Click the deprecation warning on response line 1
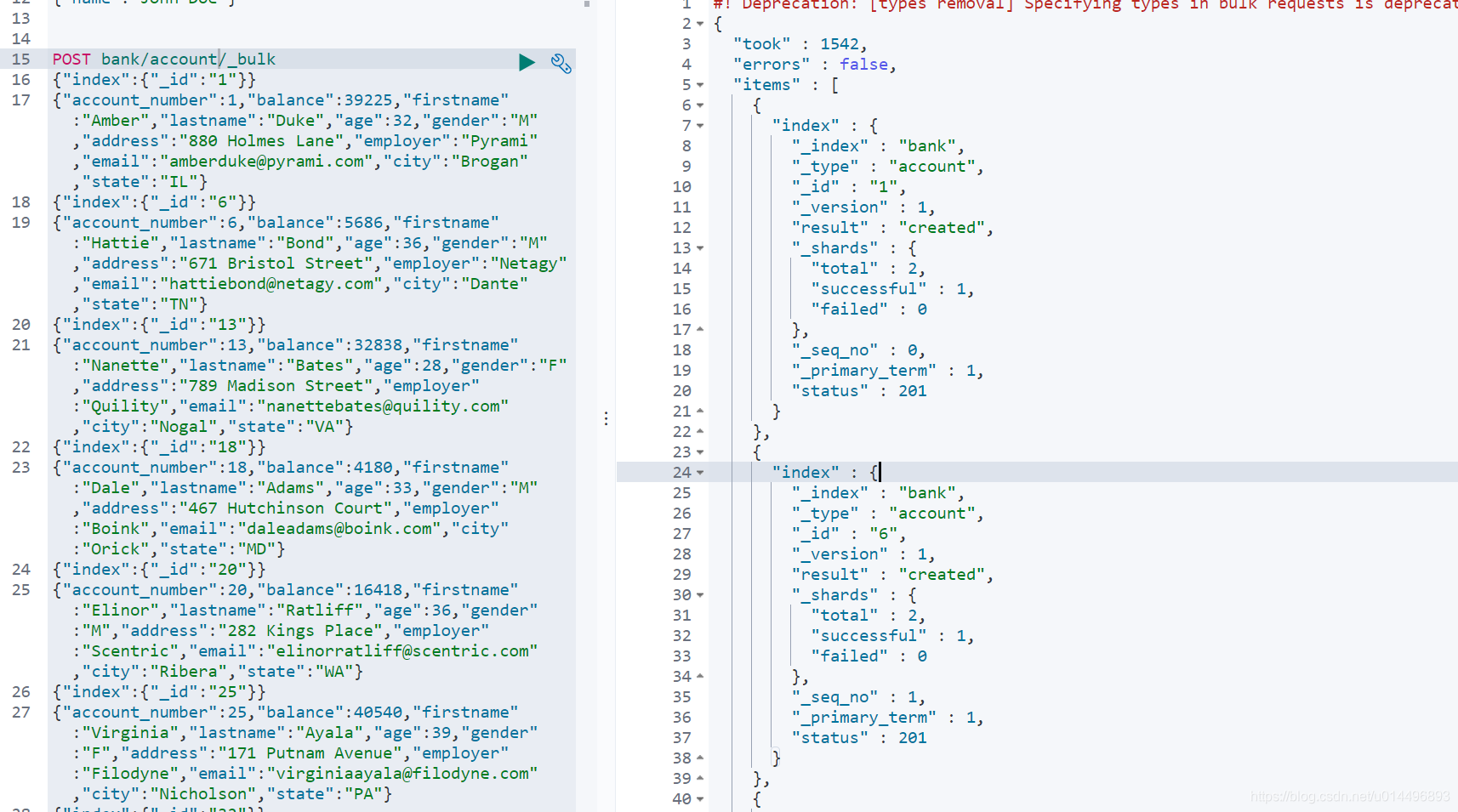The width and height of the screenshot is (1458, 812). coord(1085,4)
